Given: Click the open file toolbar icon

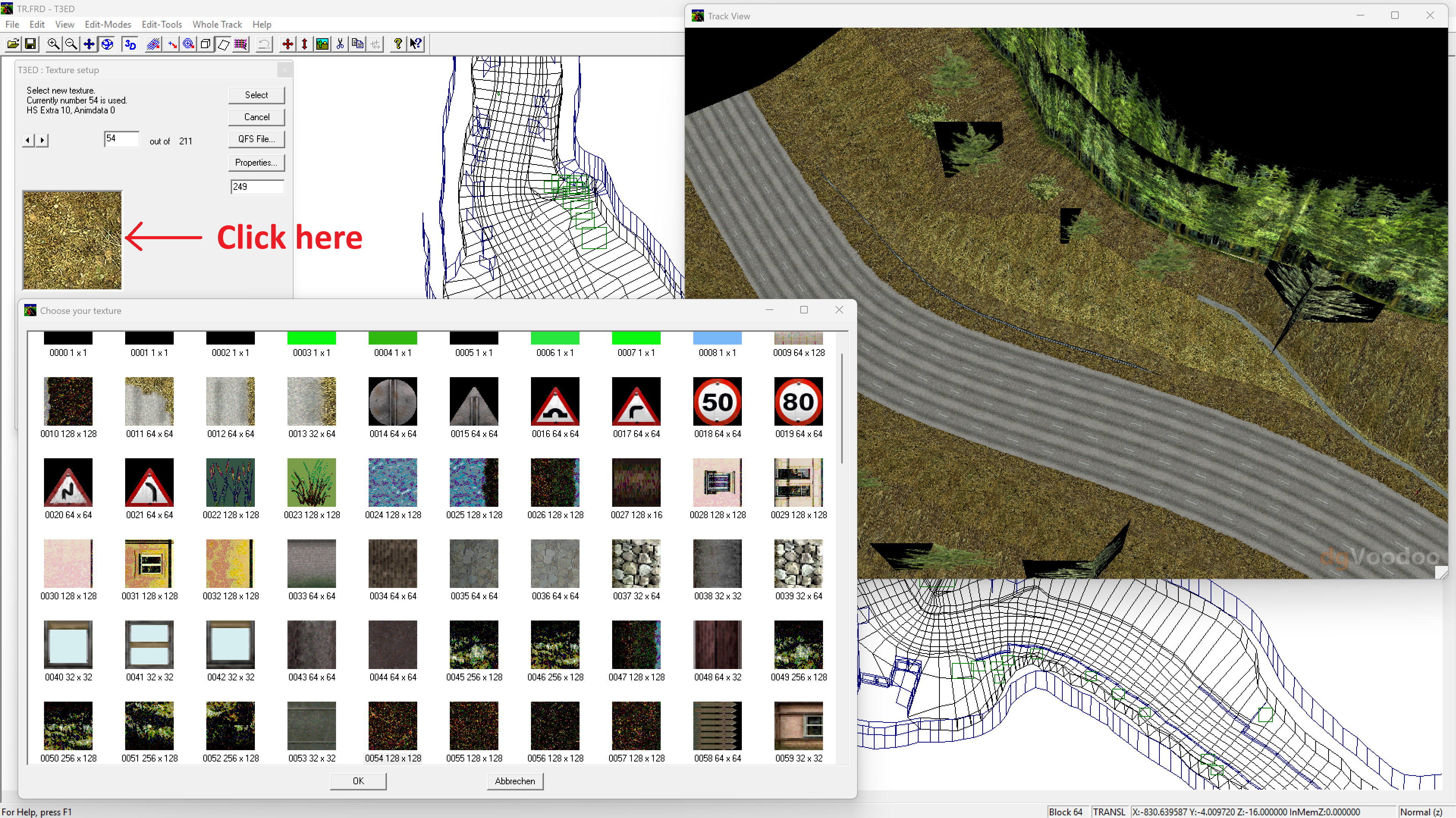Looking at the screenshot, I should pos(13,44).
